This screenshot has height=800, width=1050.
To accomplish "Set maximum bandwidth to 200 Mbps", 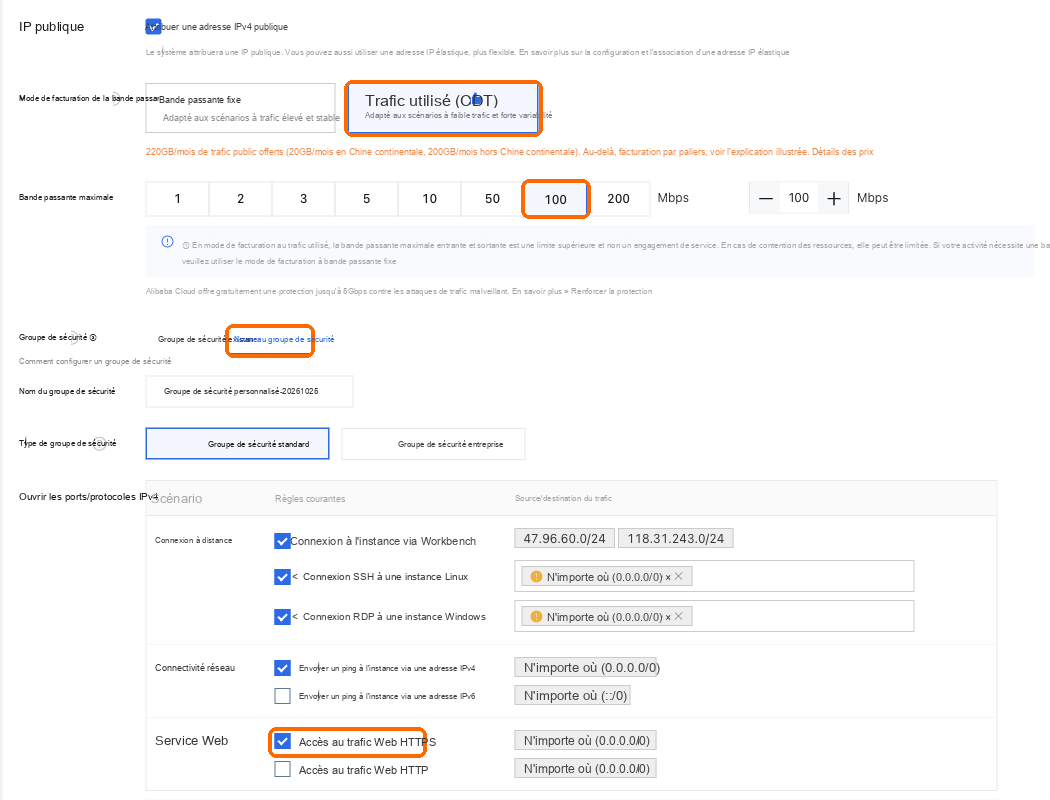I will click(618, 199).
